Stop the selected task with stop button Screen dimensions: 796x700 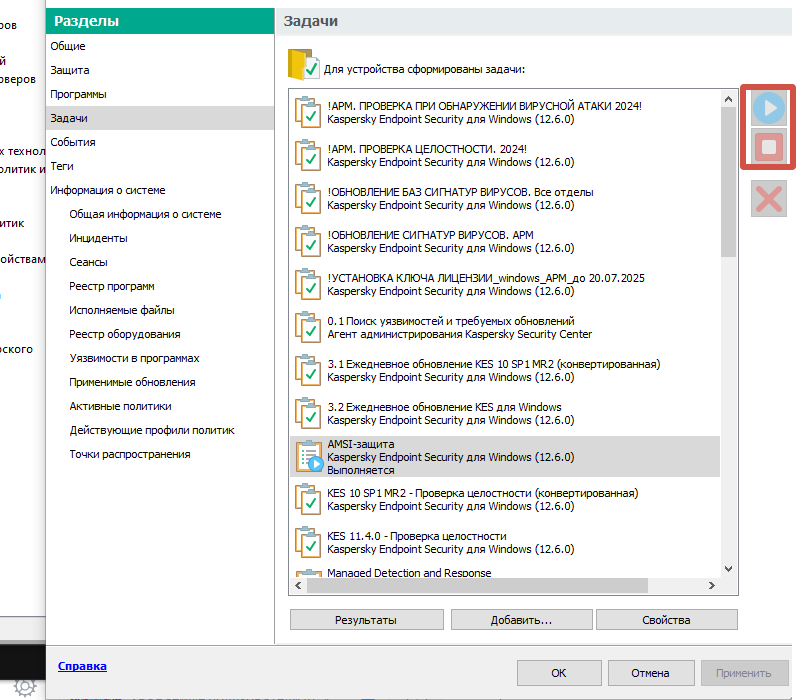click(769, 147)
